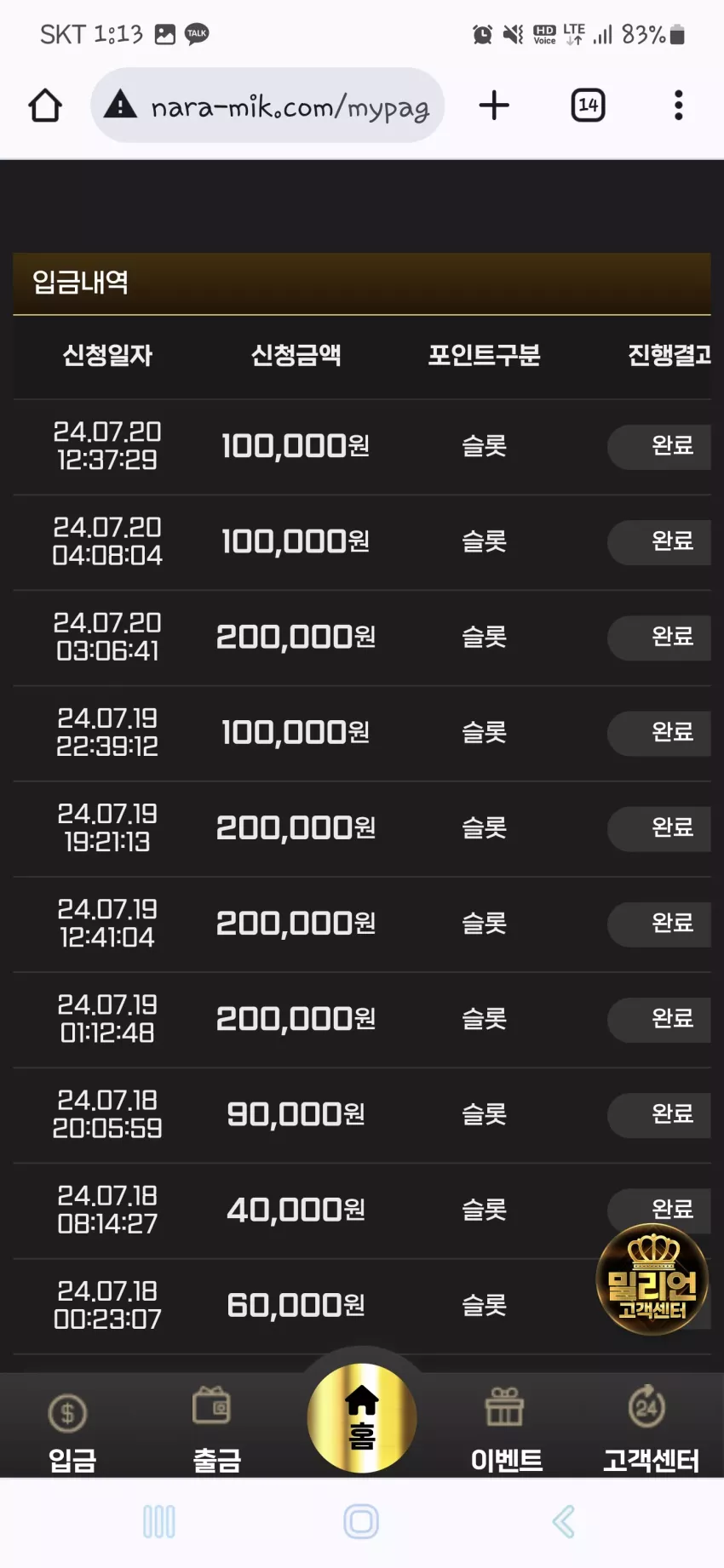
Task: Click the nara-mik.com address bar
Action: [x=267, y=106]
